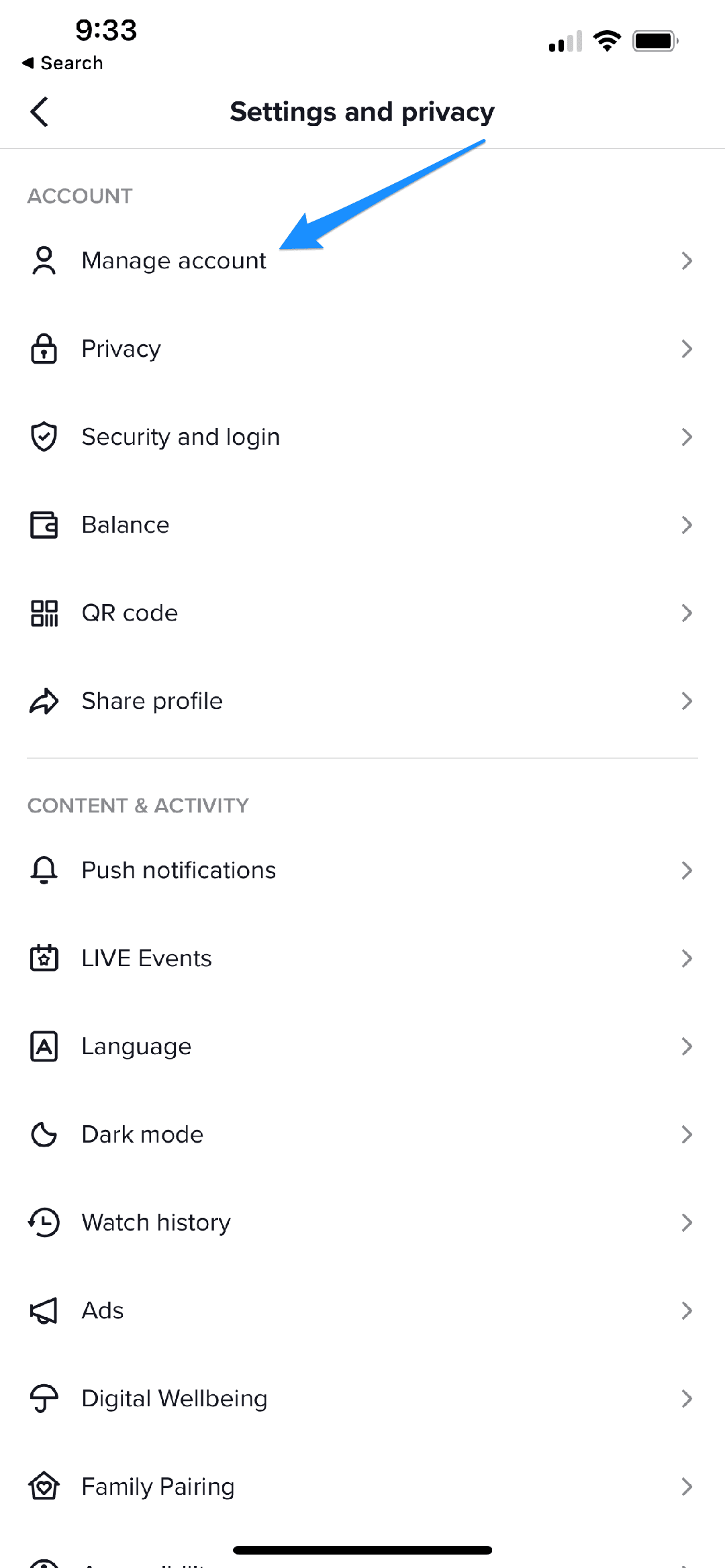Tap the Privacy padlock icon

click(44, 349)
